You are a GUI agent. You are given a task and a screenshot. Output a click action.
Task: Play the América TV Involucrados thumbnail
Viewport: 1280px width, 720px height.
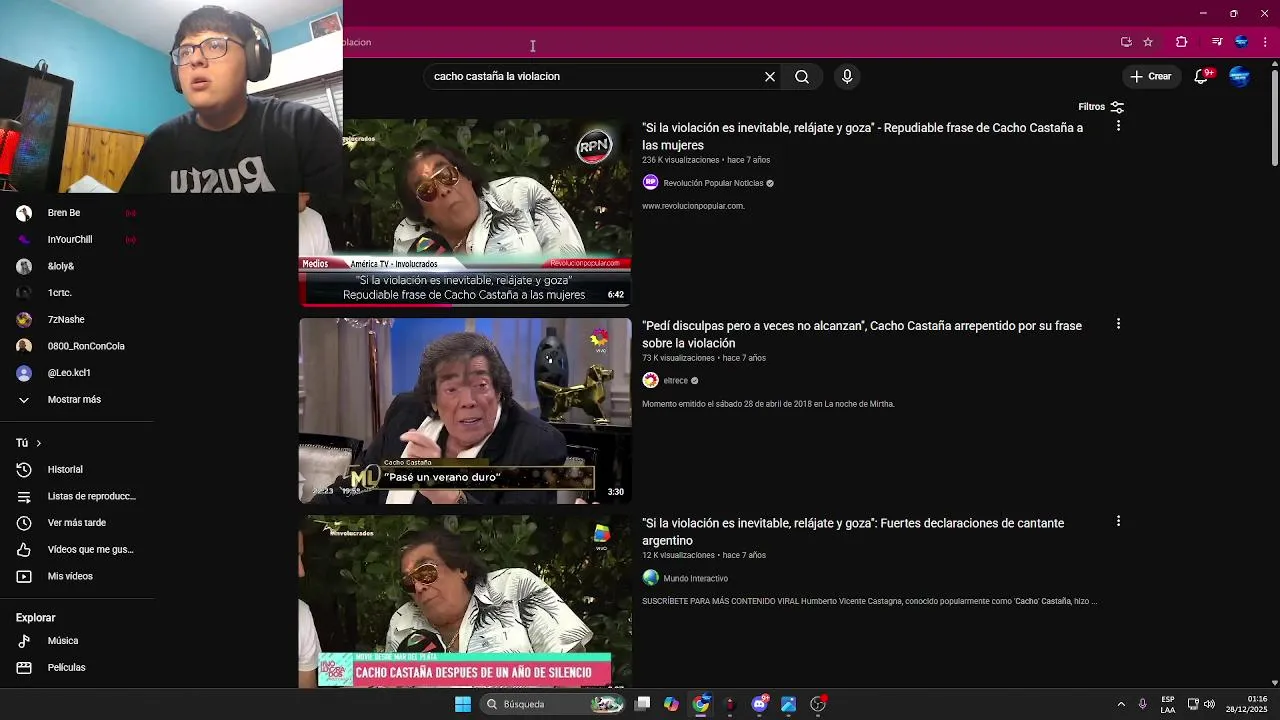point(465,212)
